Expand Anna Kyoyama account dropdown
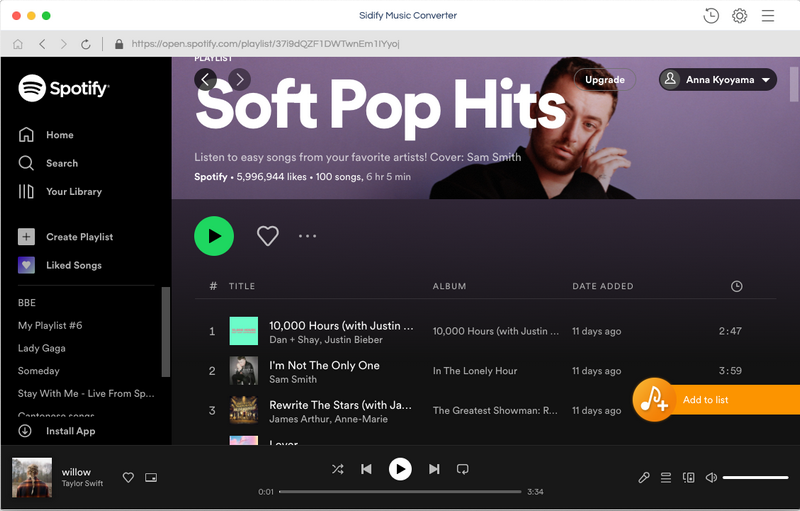Viewport: 800px width, 511px height. [718, 80]
